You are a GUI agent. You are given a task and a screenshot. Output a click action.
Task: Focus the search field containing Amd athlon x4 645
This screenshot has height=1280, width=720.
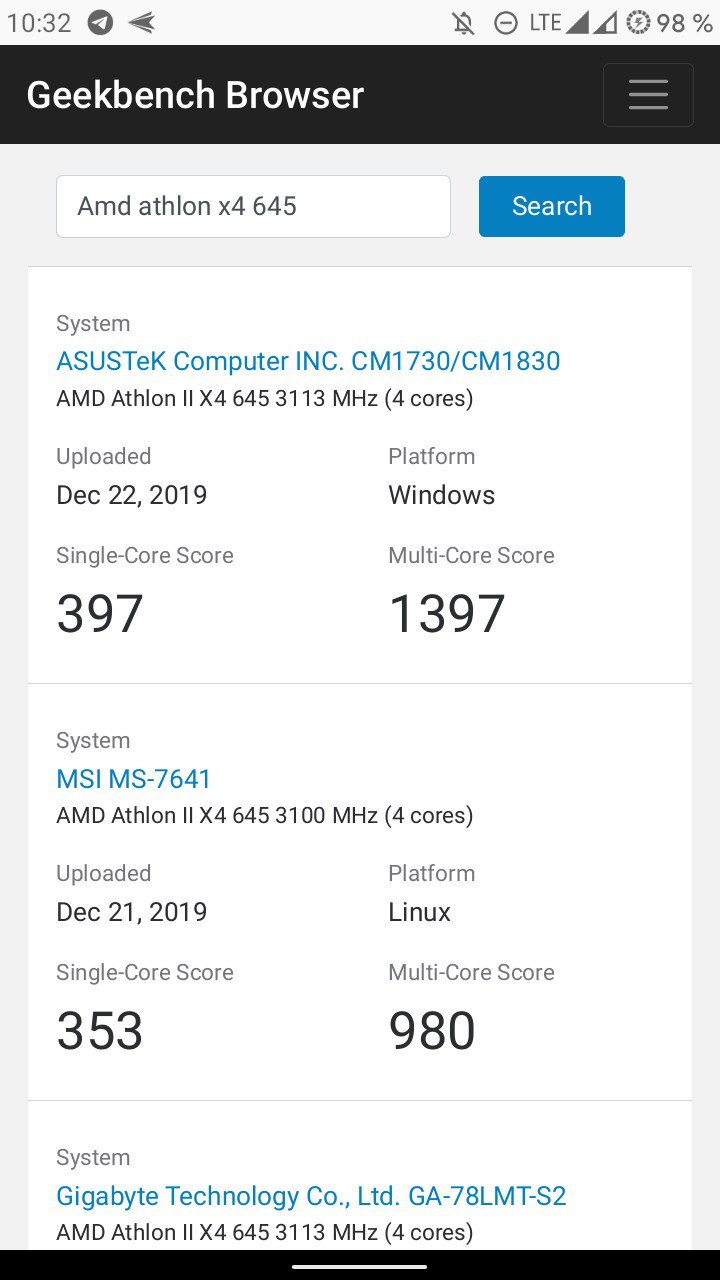[253, 206]
